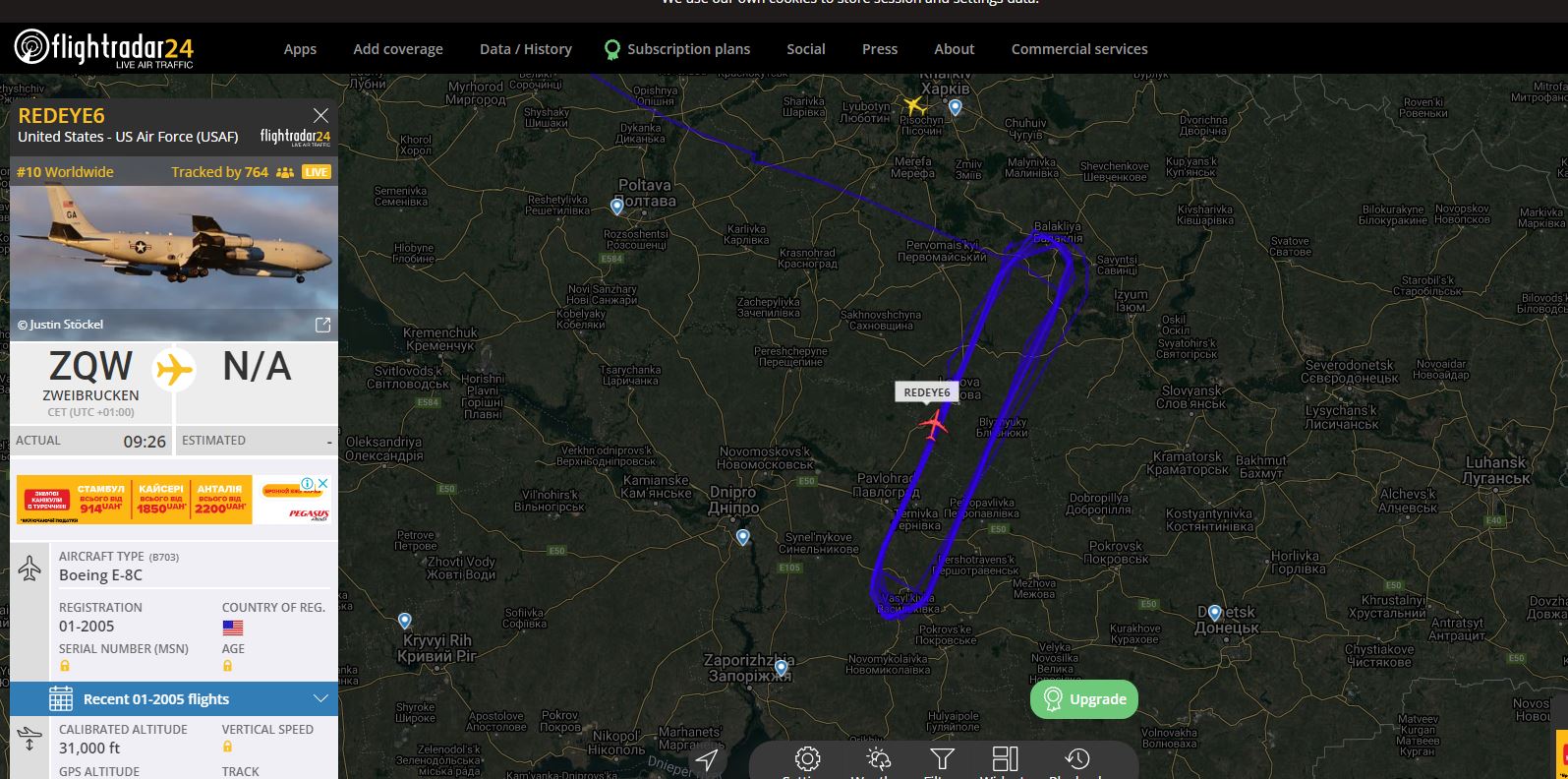This screenshot has width=1568, height=779.
Task: Center map using location arrow icon
Action: point(706,759)
